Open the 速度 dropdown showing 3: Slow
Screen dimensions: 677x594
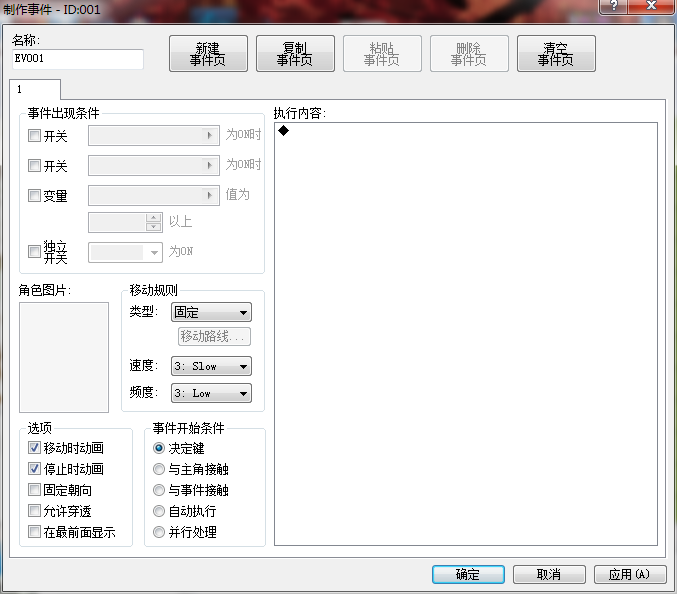pos(212,366)
